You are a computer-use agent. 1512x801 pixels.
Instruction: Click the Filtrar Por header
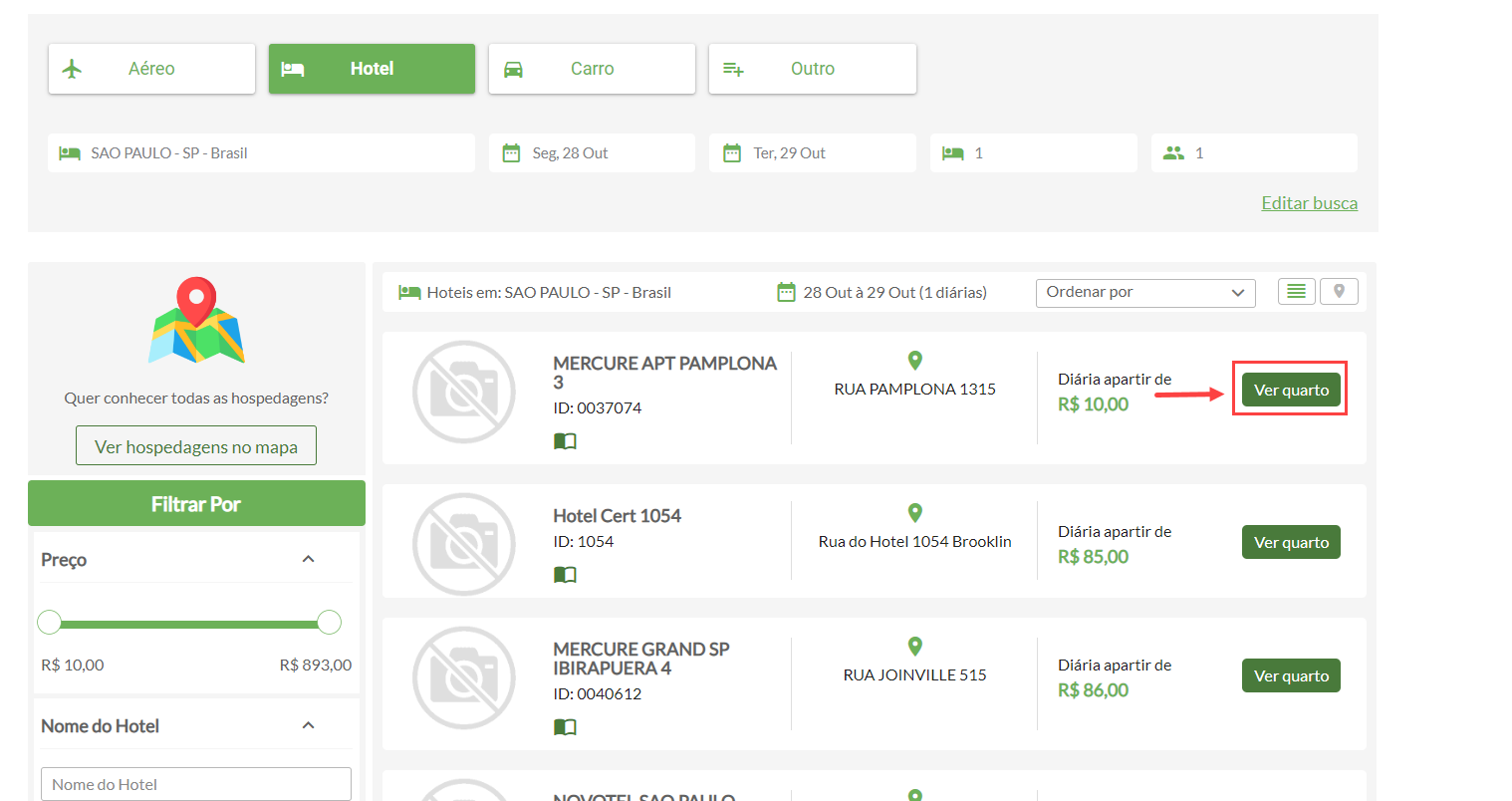(x=196, y=503)
